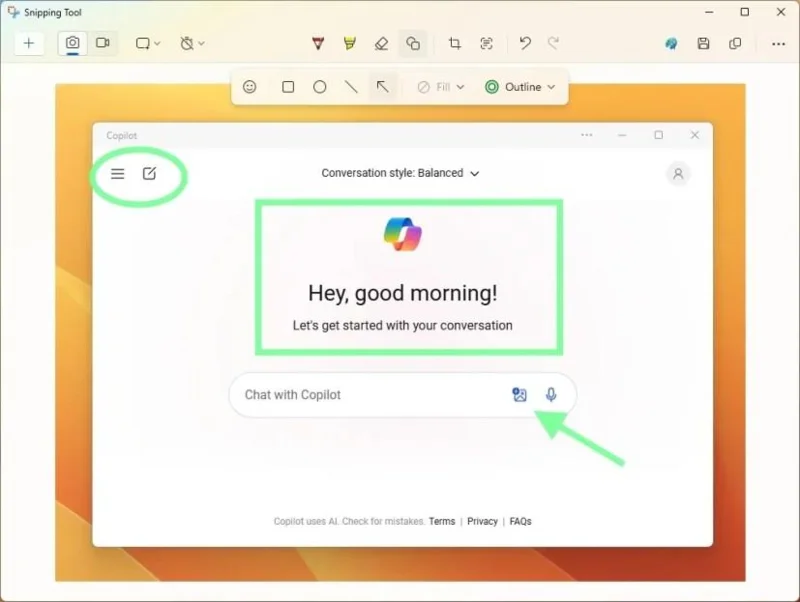Start a new snip with plus button
This screenshot has height=602, width=800.
click(29, 43)
